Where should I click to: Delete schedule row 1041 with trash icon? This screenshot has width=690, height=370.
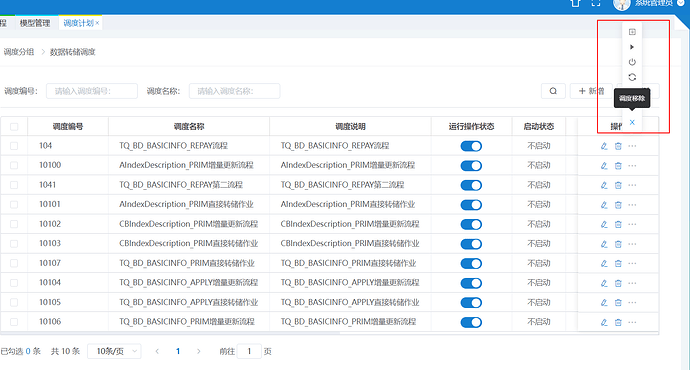point(618,185)
